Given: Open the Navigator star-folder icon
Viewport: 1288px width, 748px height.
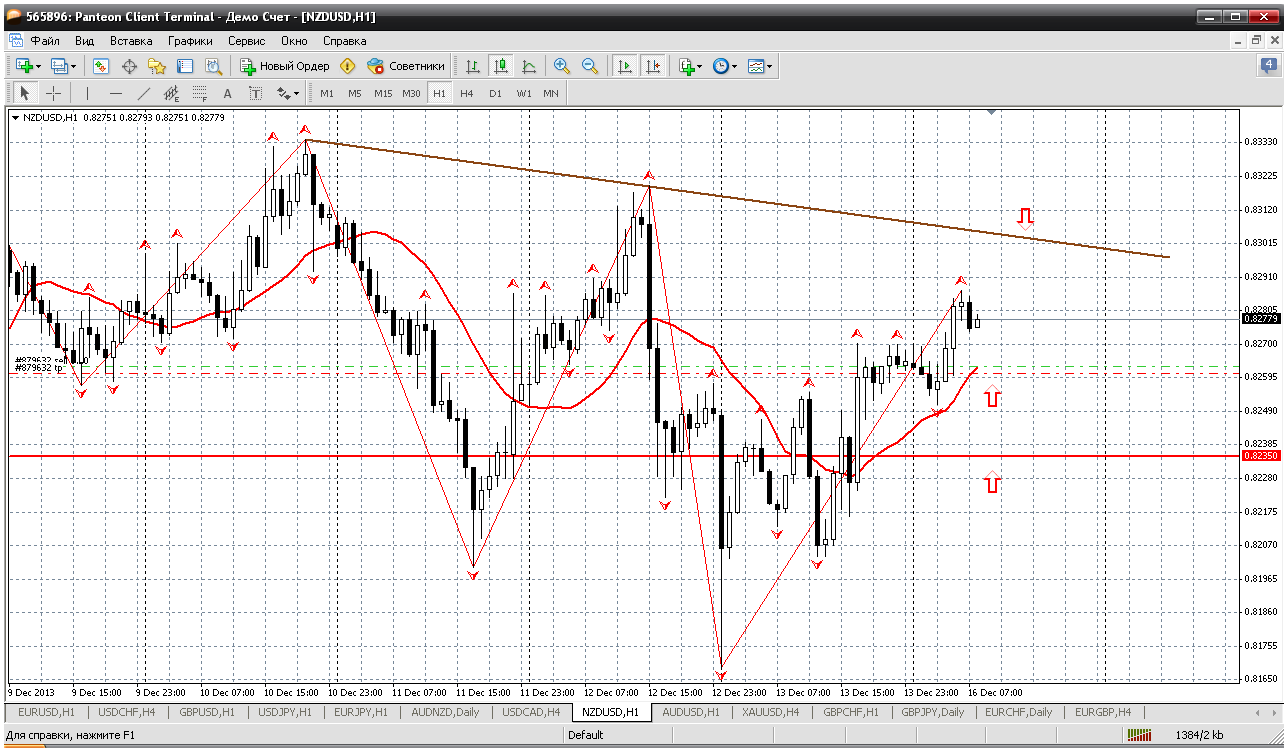Looking at the screenshot, I should pos(157,66).
